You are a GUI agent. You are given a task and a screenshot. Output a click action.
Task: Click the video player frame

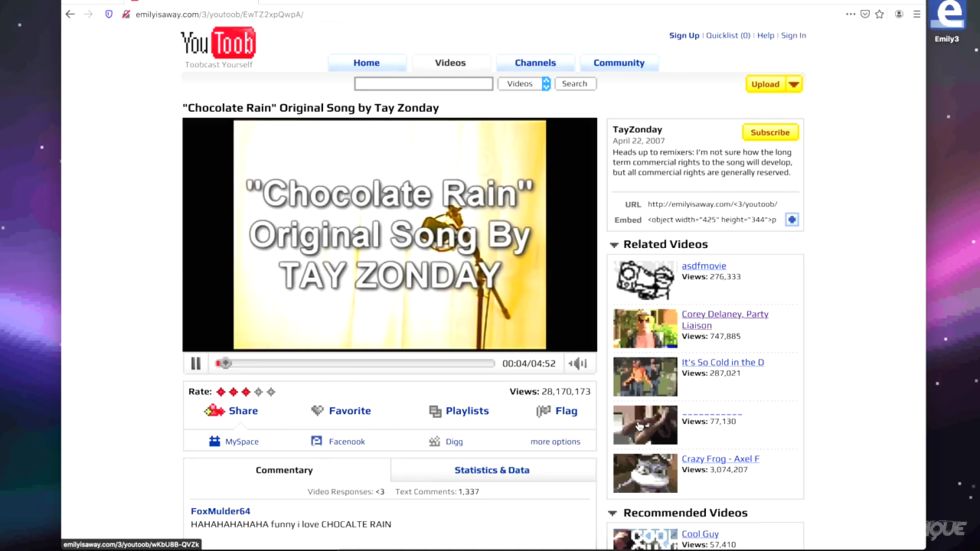389,235
